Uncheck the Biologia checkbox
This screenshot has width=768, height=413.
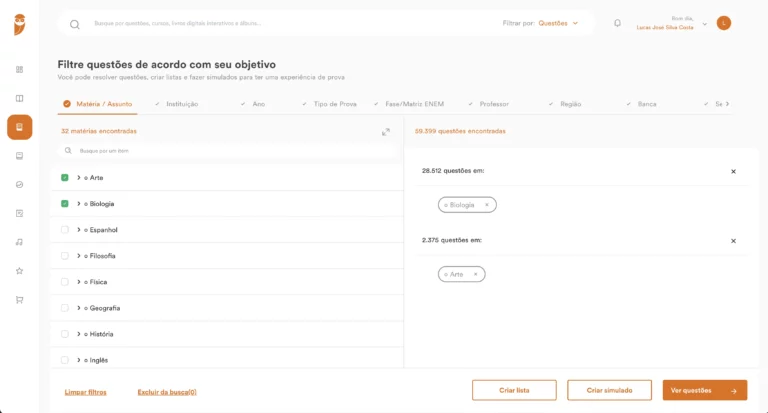65,203
